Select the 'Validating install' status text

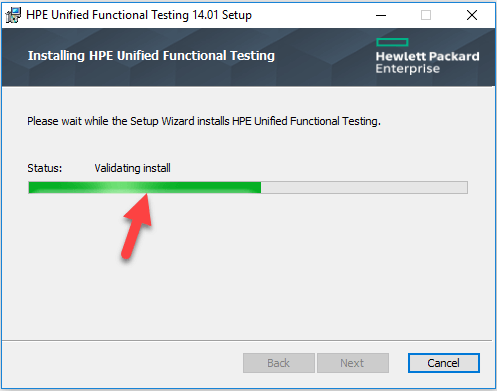click(x=132, y=168)
